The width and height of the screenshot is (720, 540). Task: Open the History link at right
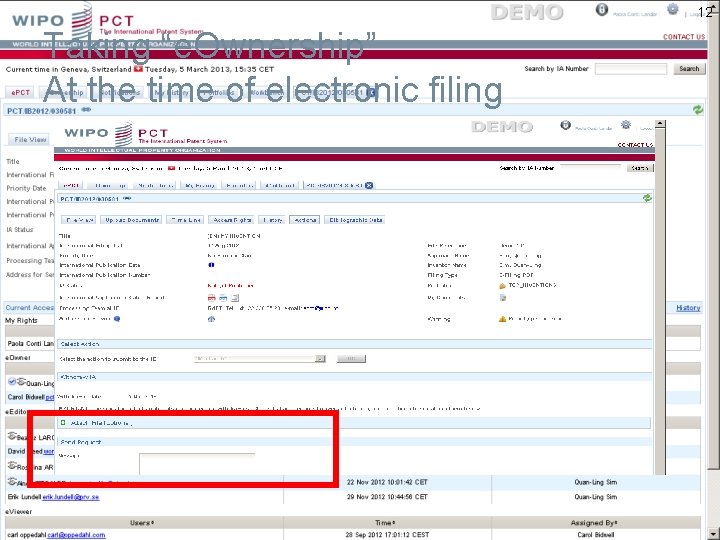coord(688,308)
